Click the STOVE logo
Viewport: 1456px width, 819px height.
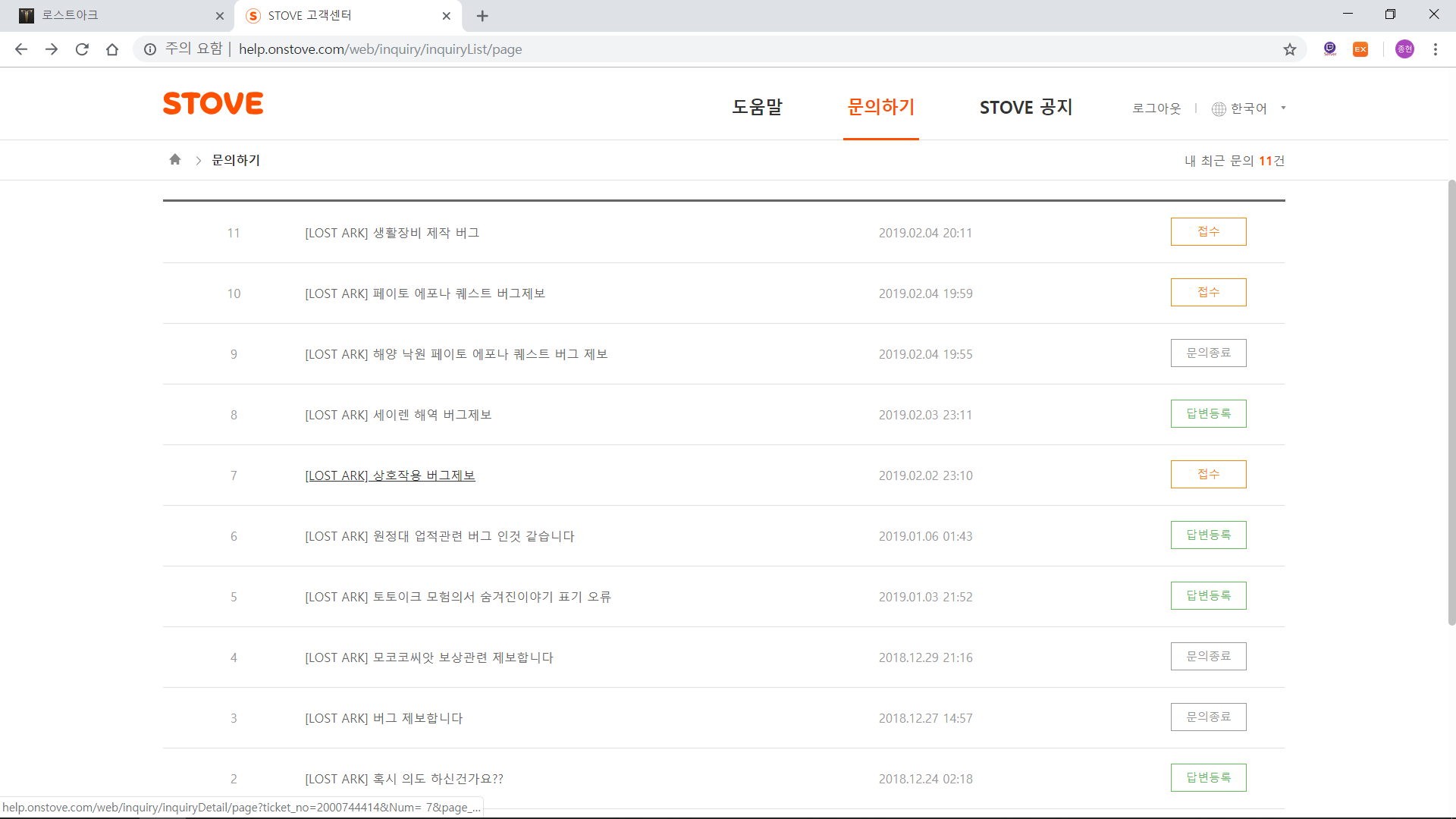[213, 104]
